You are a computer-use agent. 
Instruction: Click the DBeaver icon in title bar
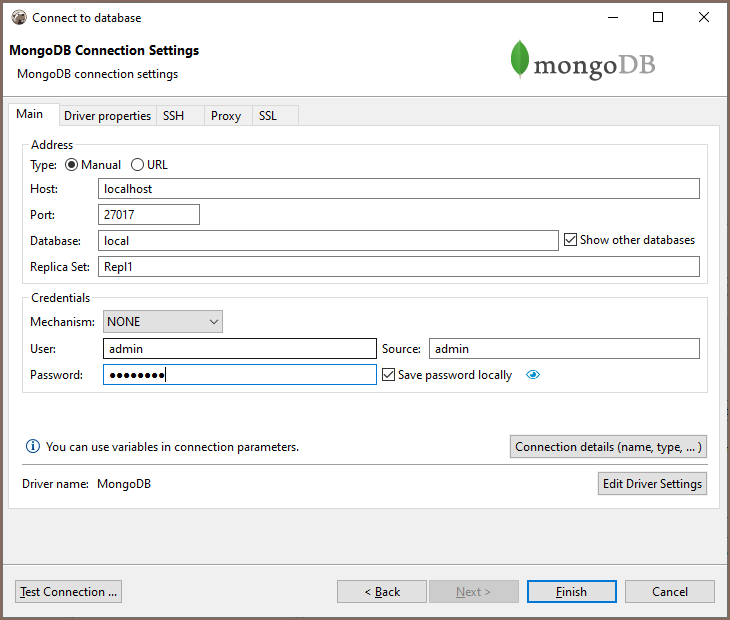(18, 17)
